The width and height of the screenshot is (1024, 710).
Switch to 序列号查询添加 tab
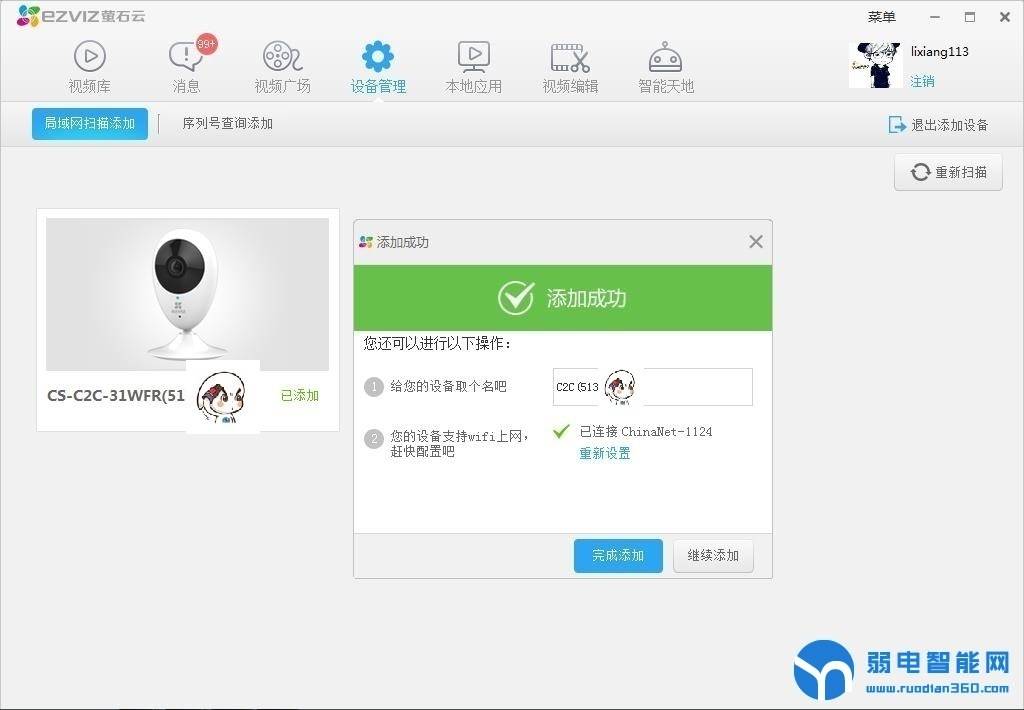tap(227, 124)
